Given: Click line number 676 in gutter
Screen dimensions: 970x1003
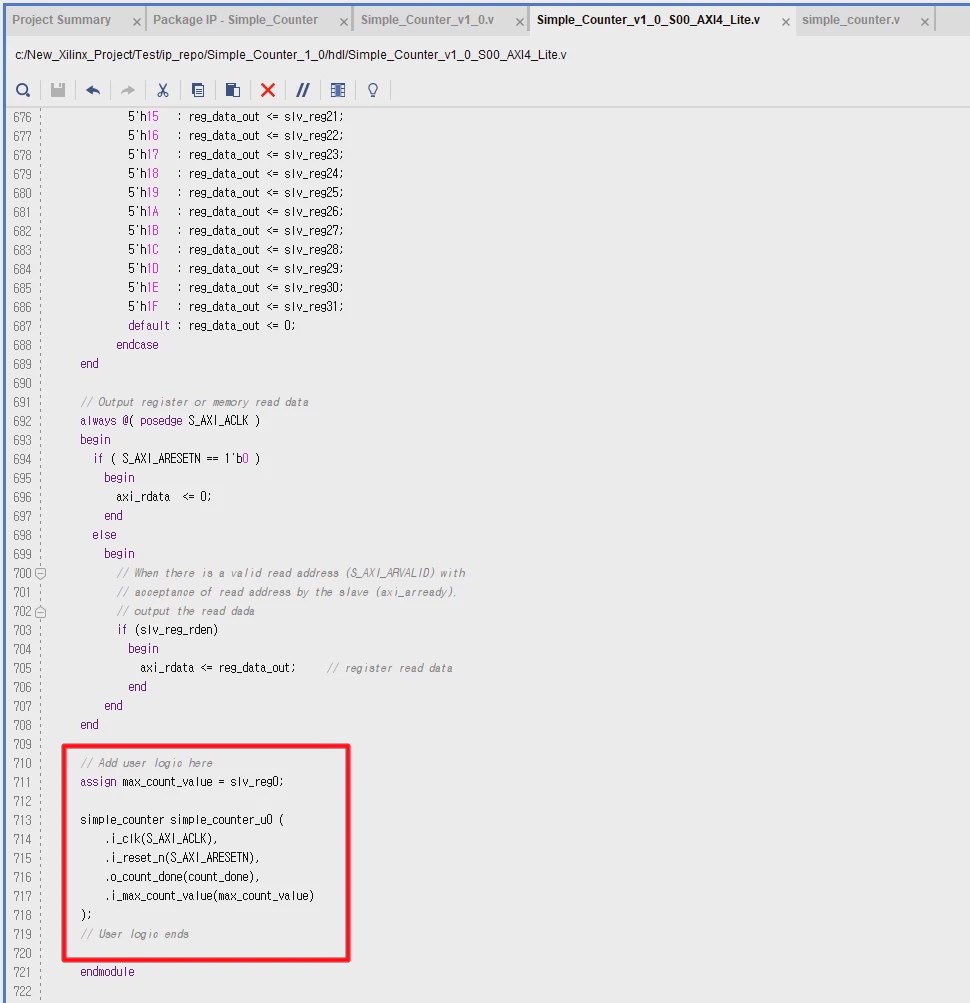Looking at the screenshot, I should pos(22,117).
